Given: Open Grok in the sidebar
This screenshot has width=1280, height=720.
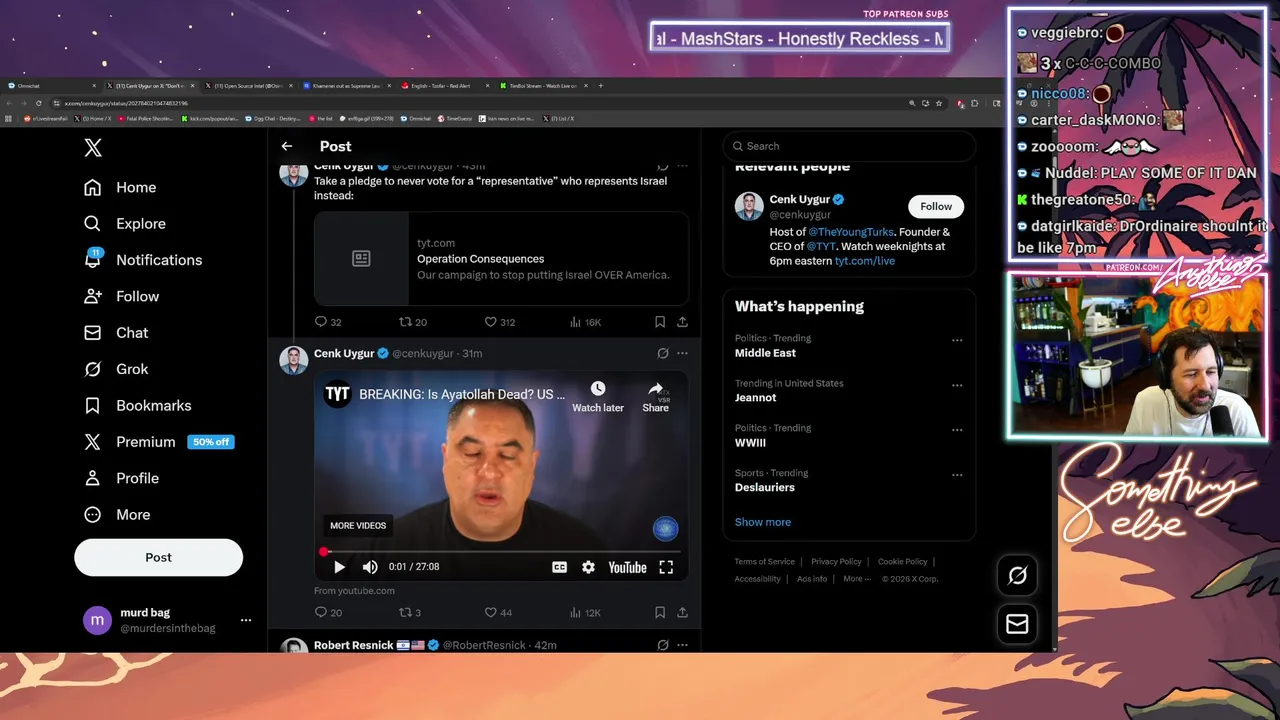Looking at the screenshot, I should [116, 369].
